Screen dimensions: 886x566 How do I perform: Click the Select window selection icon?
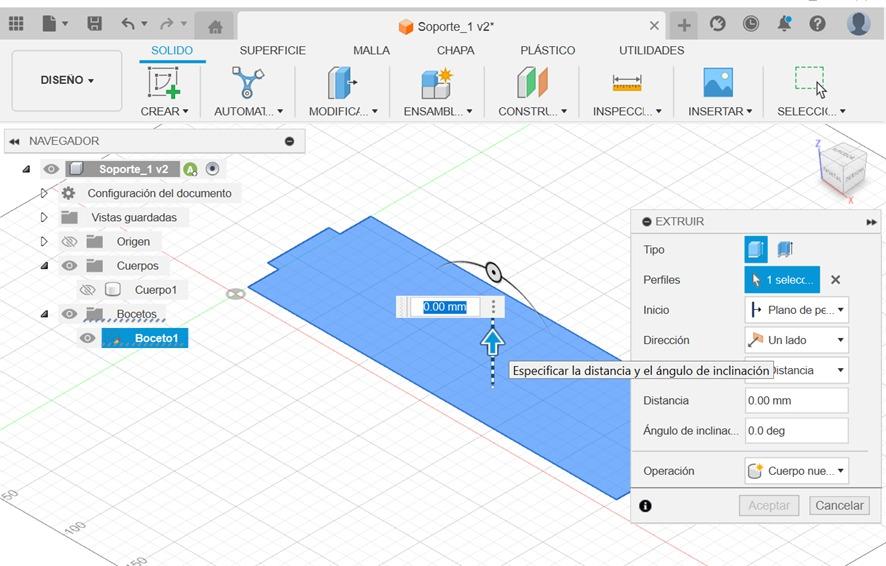(810, 82)
